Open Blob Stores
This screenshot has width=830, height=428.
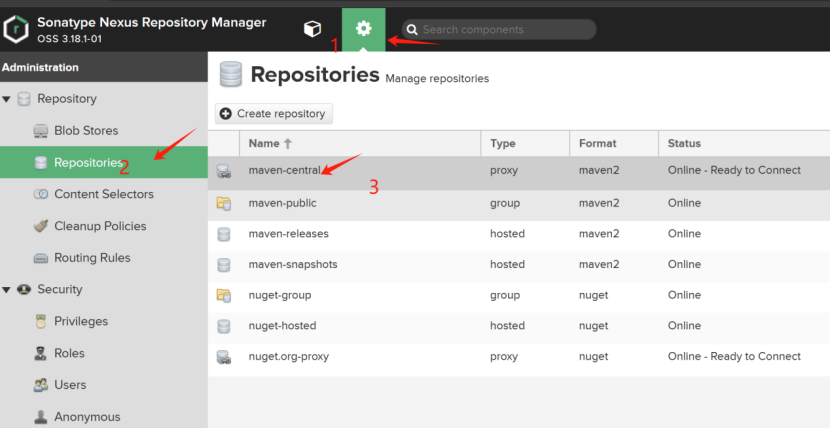point(86,131)
